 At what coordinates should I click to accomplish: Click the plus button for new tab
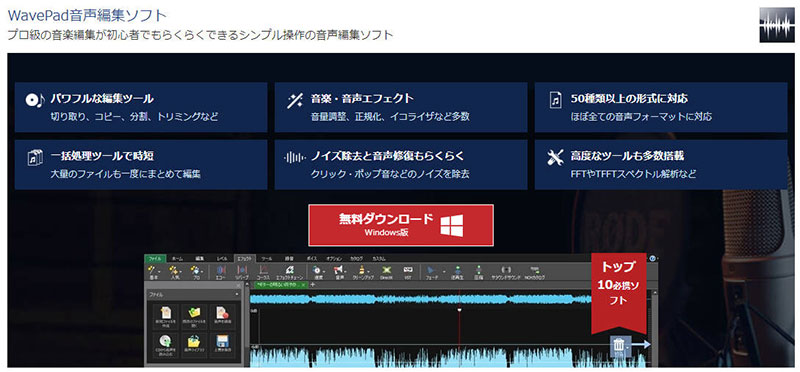[x=312, y=284]
